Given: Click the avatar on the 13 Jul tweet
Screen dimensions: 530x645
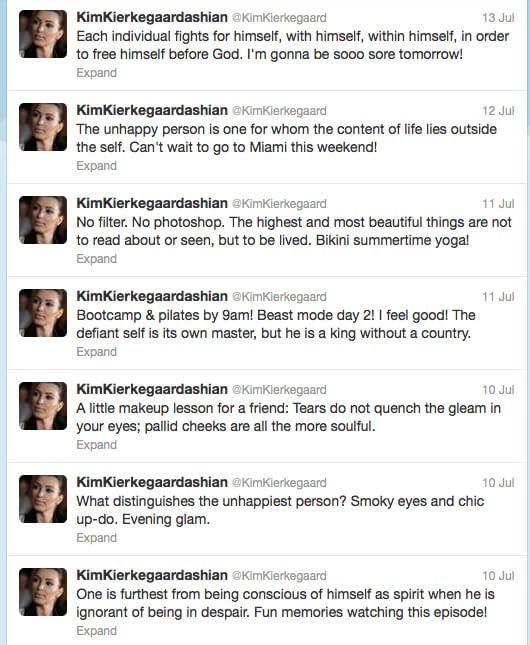Looking at the screenshot, I should (43, 34).
